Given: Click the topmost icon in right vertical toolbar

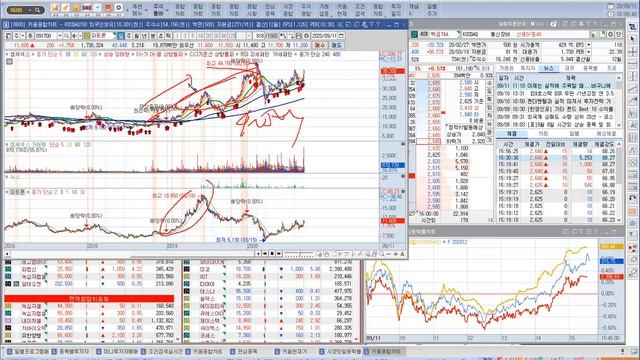Looking at the screenshot, I should [632, 27].
